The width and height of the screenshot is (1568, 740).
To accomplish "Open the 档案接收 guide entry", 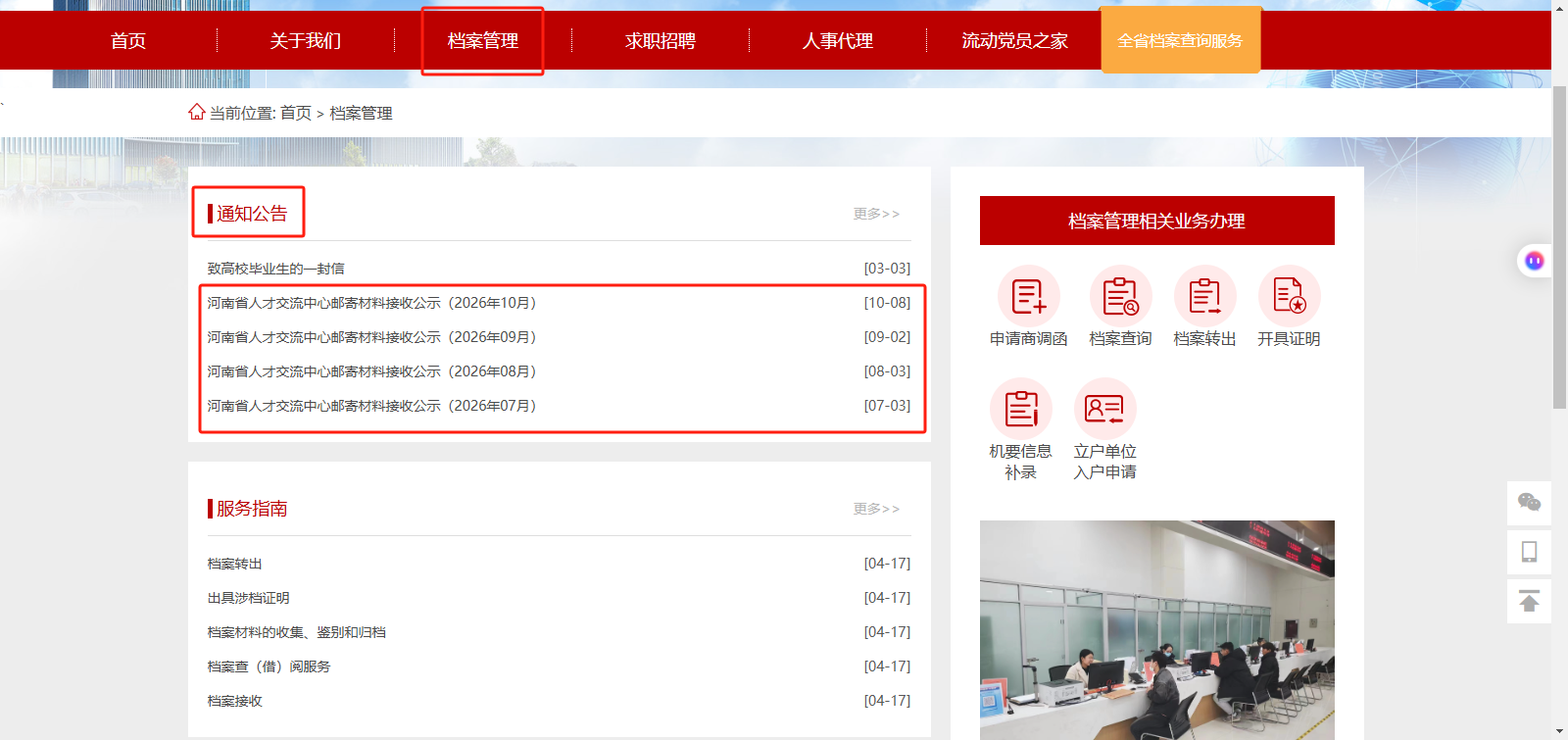I will coord(234,701).
